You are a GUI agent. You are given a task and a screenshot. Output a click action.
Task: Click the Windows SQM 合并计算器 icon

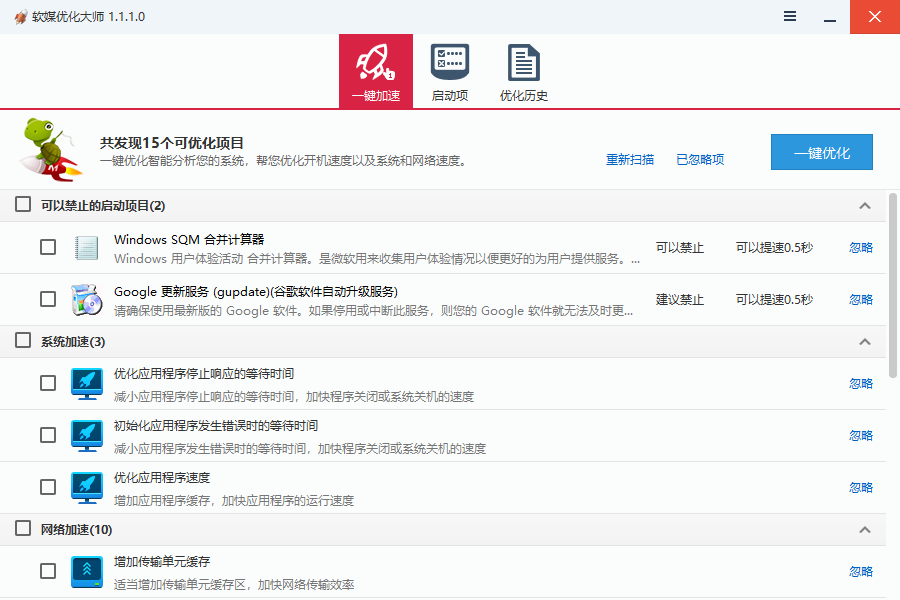(x=87, y=248)
